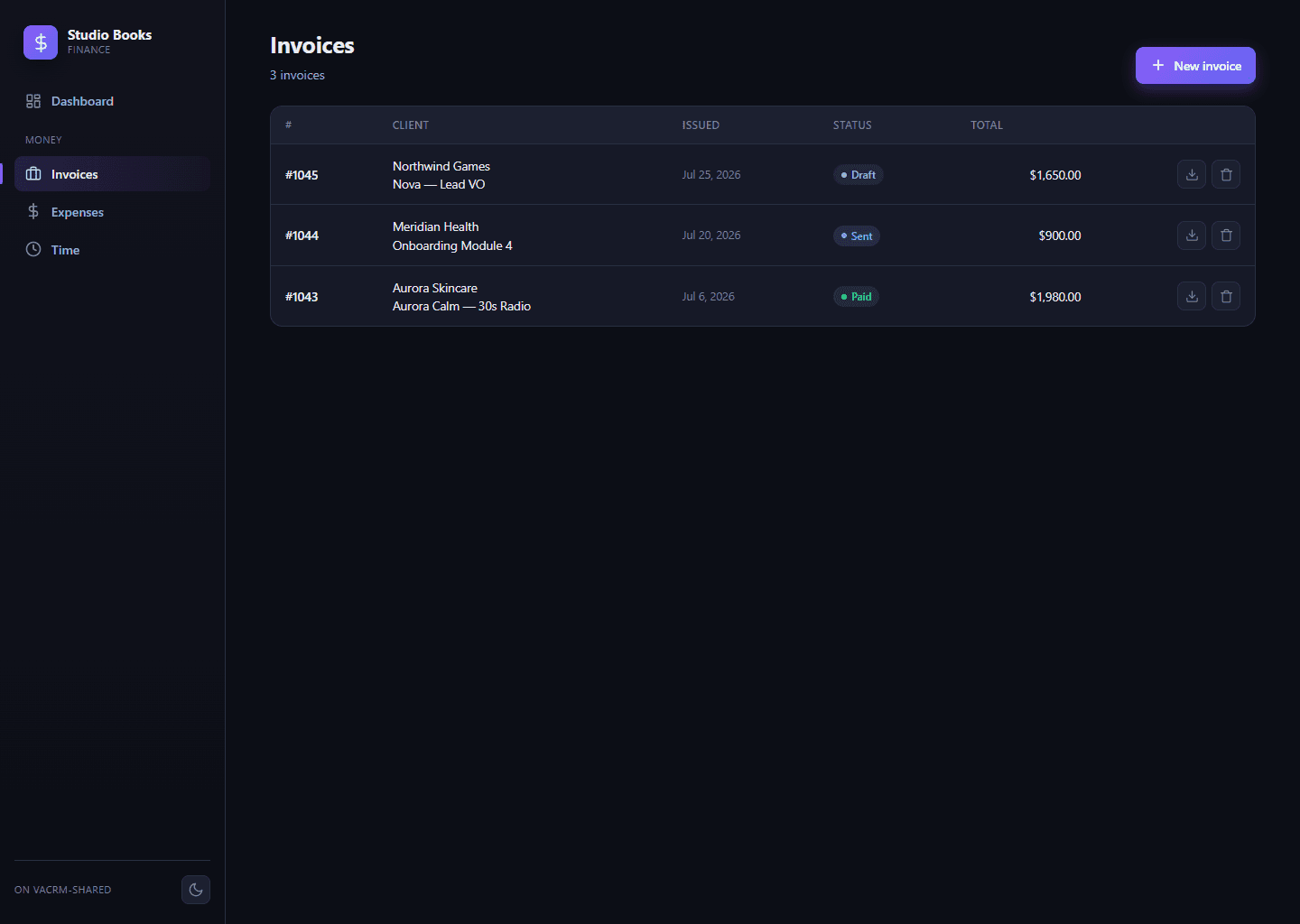Delete invoice #1043 via trash icon
The height and width of the screenshot is (924, 1300).
click(x=1226, y=296)
